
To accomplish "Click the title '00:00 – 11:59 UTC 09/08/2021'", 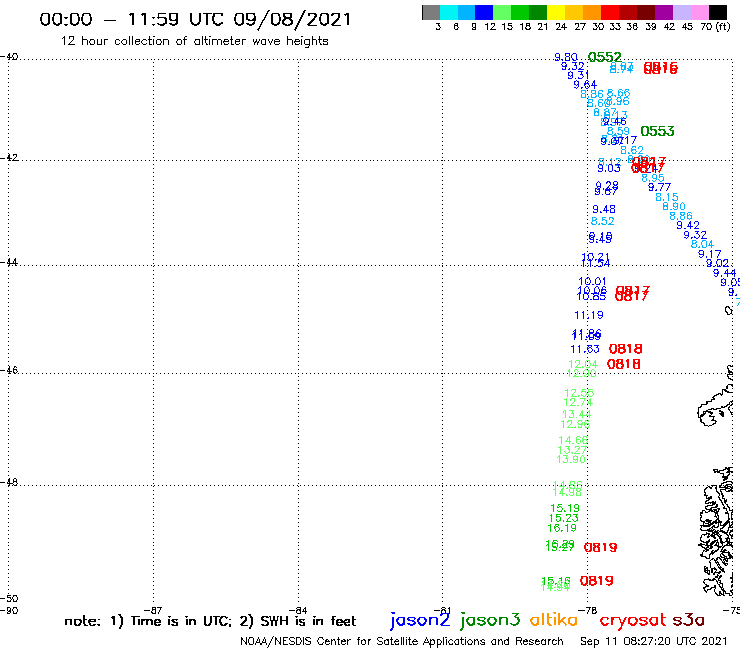I will [x=195, y=20].
